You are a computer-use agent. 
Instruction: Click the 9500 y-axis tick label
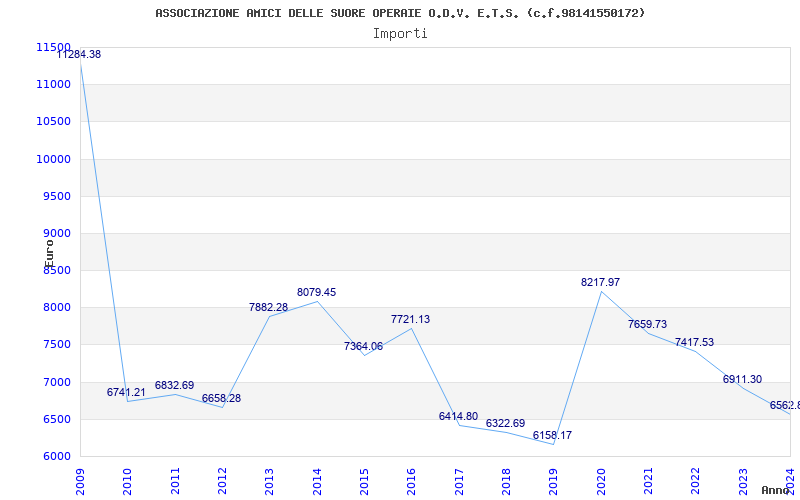(56, 196)
